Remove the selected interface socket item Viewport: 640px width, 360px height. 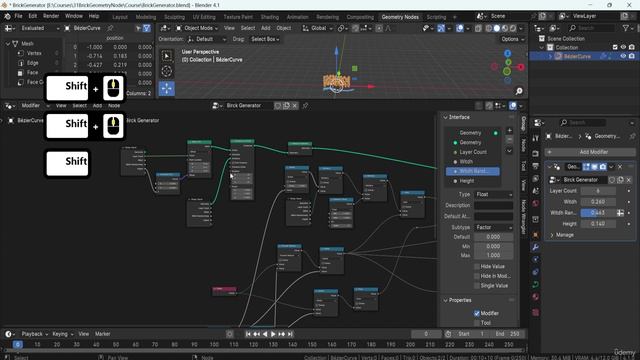[x=509, y=140]
